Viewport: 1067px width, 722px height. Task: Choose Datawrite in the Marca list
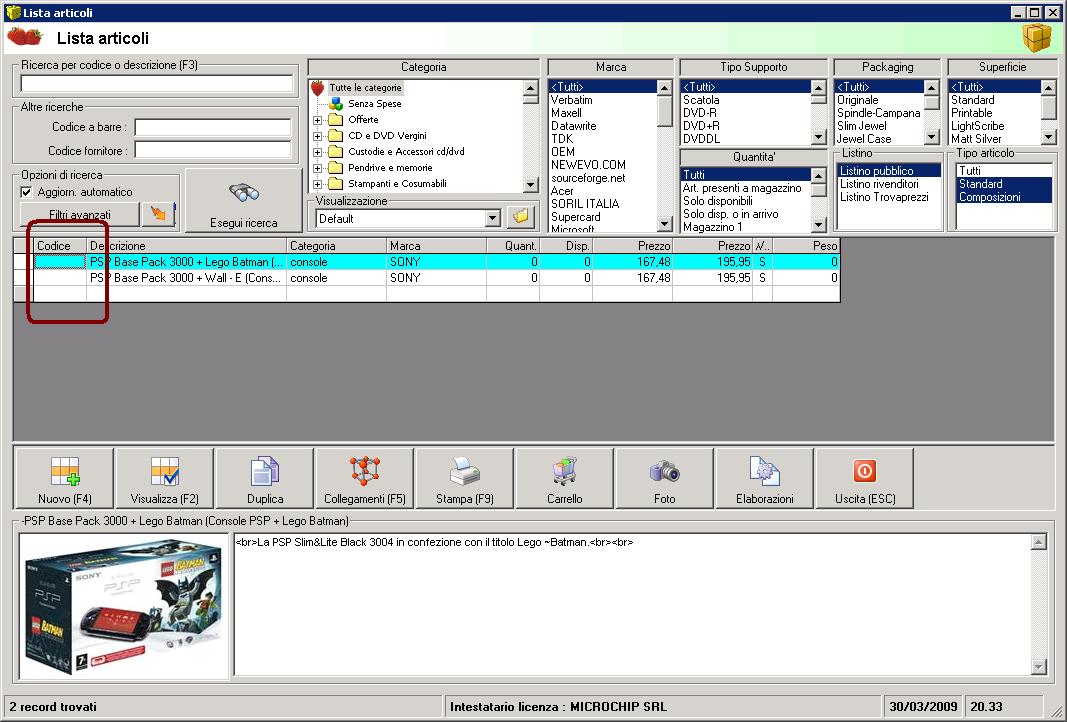574,126
